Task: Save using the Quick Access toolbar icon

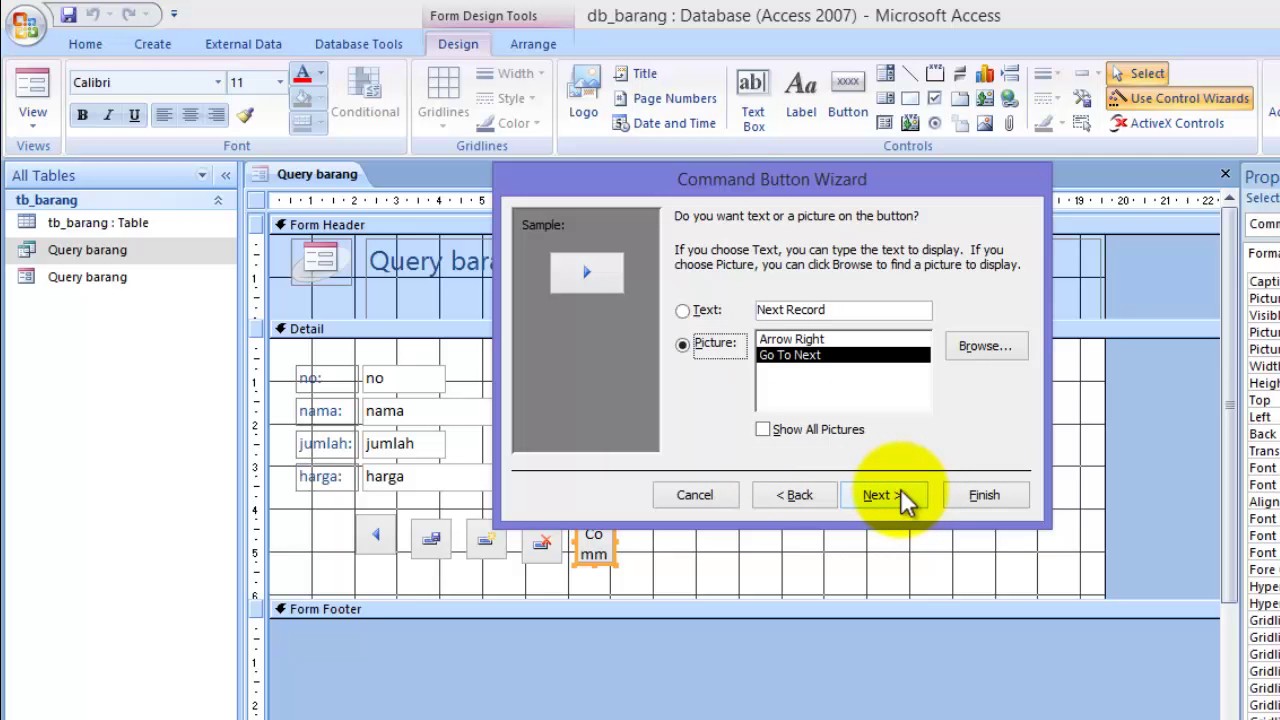Action: tap(68, 15)
